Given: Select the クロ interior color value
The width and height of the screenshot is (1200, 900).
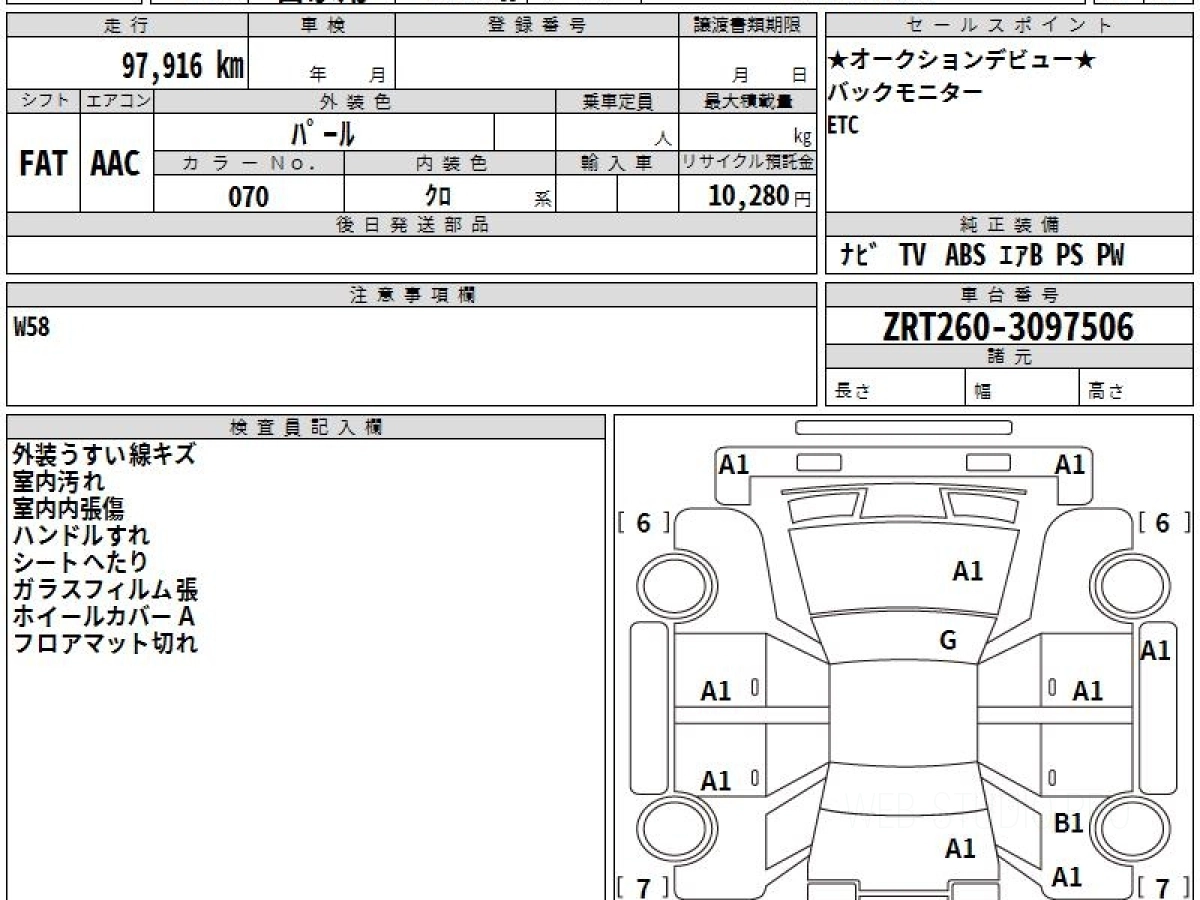Looking at the screenshot, I should pyautogui.click(x=438, y=196).
